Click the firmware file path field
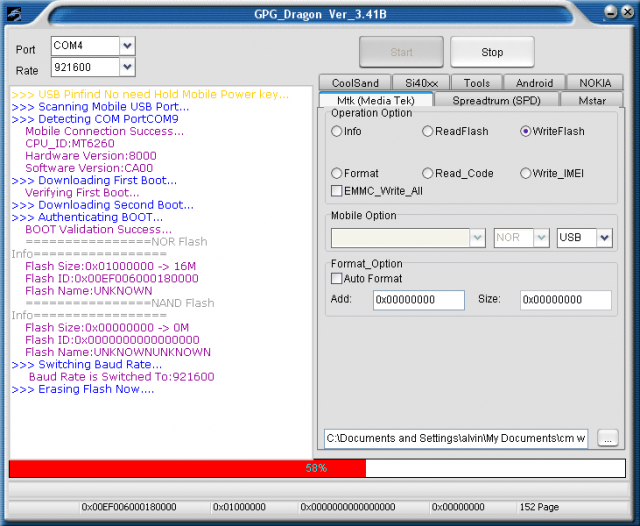Image resolution: width=640 pixels, height=526 pixels. (x=455, y=438)
